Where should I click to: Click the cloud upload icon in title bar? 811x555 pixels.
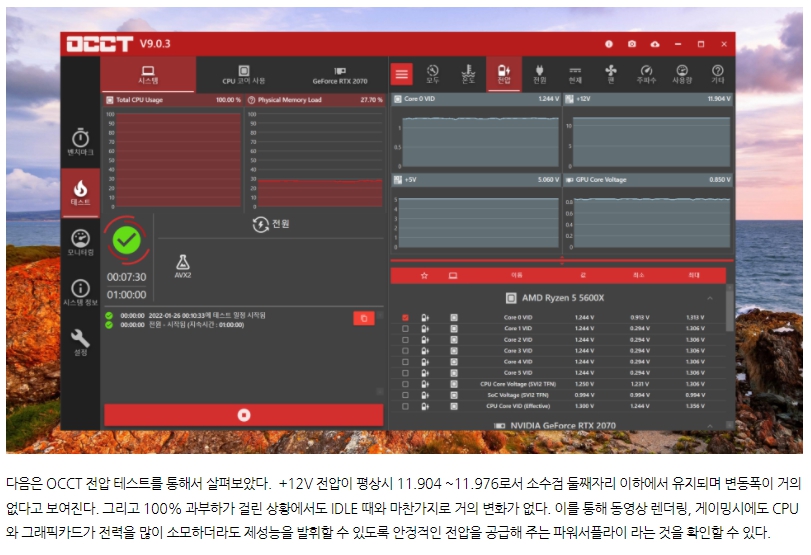point(655,44)
